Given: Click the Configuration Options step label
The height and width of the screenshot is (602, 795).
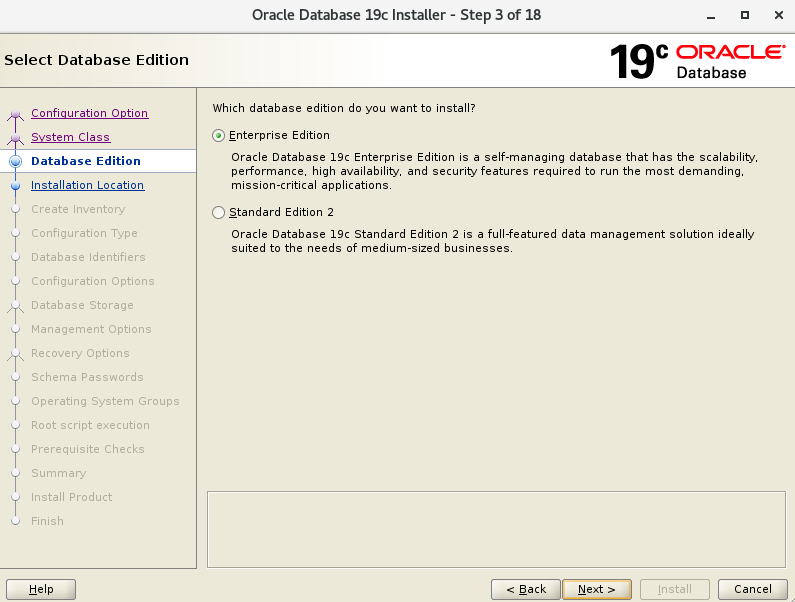Looking at the screenshot, I should pos(93,281).
